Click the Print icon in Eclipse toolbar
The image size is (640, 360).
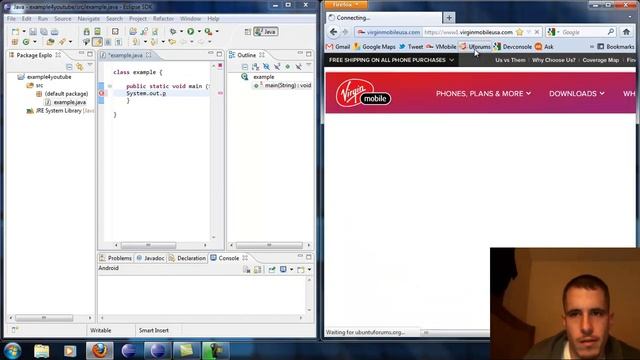55,31
